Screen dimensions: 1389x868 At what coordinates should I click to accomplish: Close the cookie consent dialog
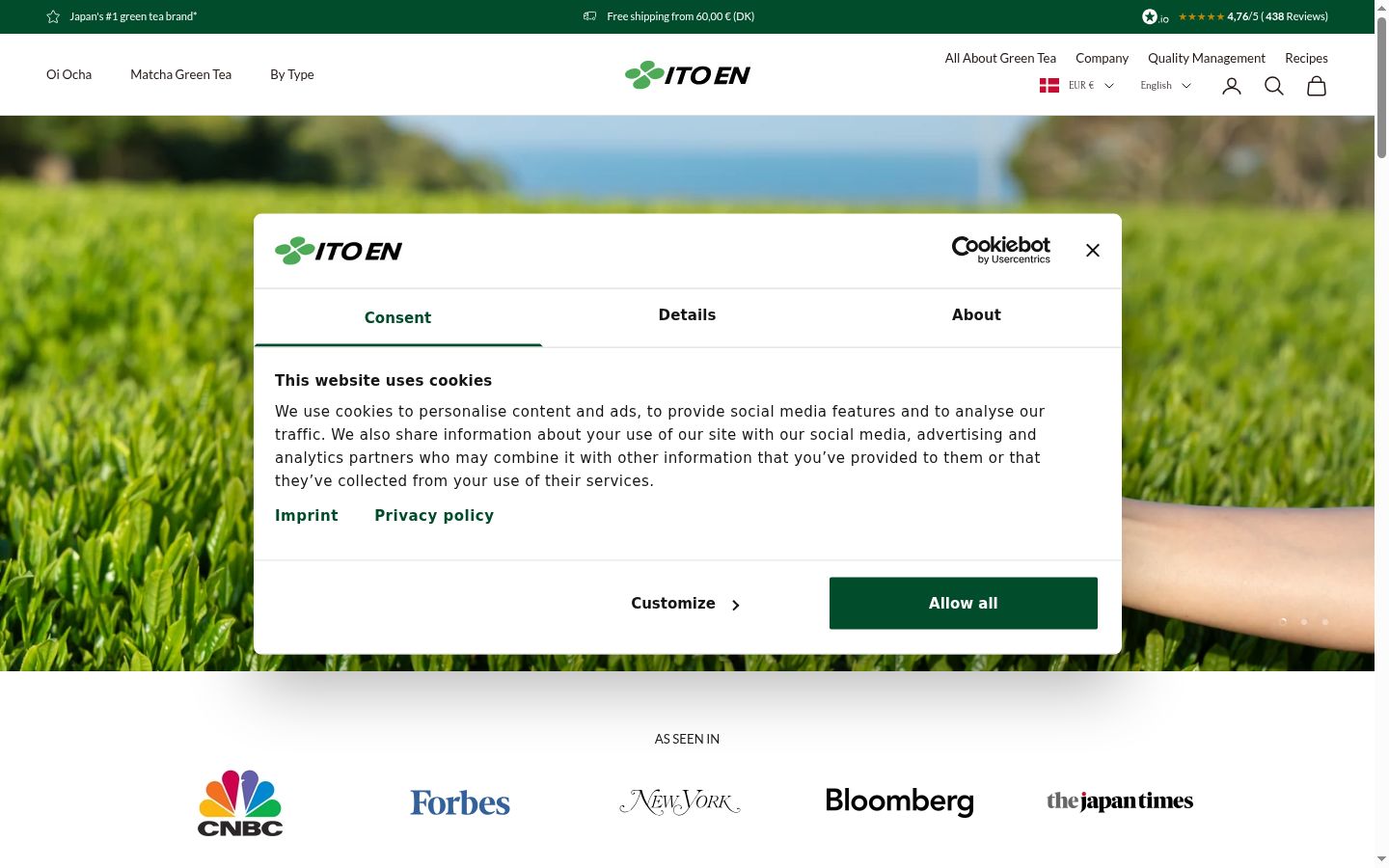coord(1093,251)
